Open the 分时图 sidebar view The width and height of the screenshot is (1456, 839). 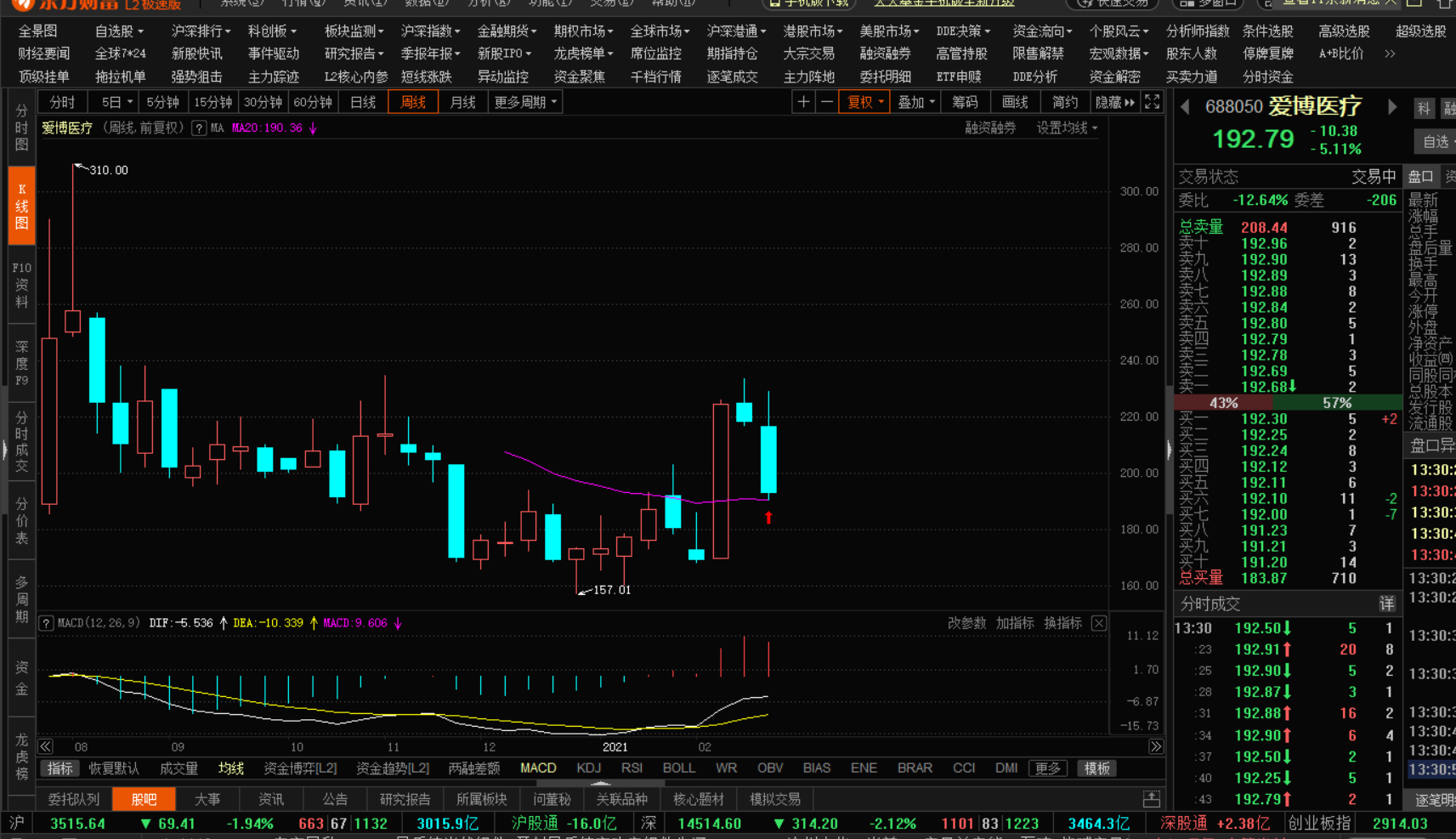tap(22, 128)
